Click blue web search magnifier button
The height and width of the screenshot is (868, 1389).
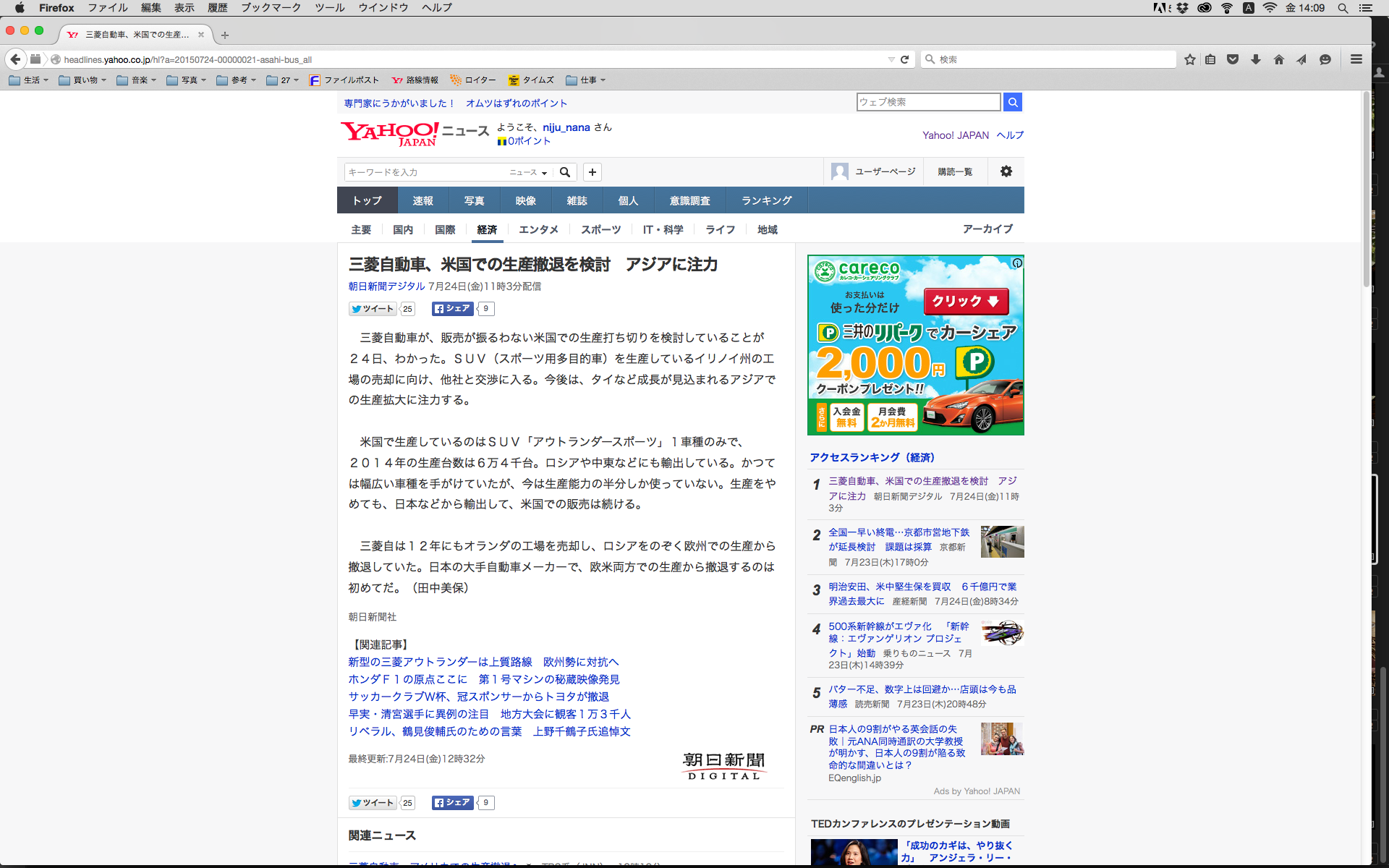[1013, 102]
